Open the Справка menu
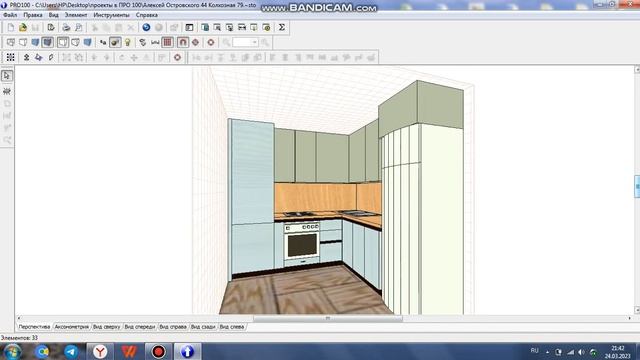This screenshot has width=640, height=360. 147,15
